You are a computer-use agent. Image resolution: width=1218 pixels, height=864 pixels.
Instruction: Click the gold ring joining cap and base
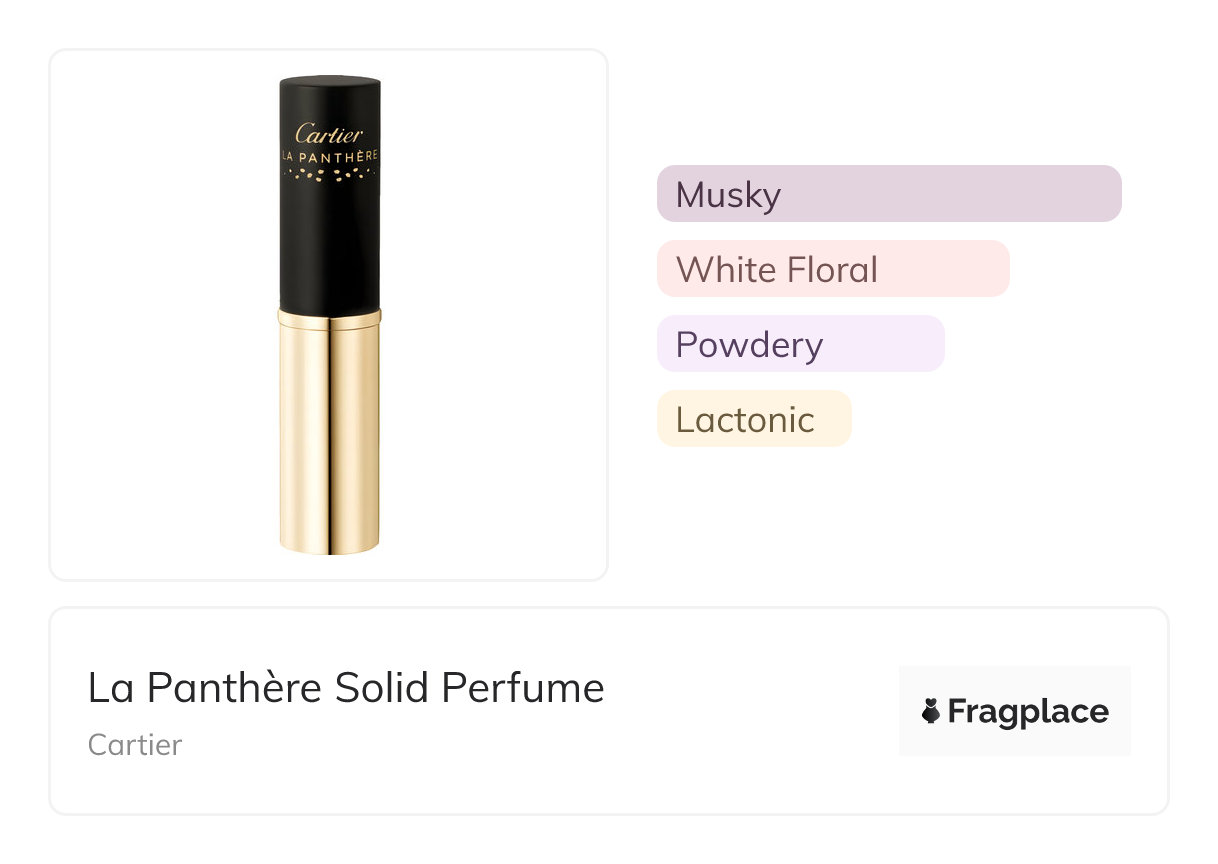click(329, 318)
